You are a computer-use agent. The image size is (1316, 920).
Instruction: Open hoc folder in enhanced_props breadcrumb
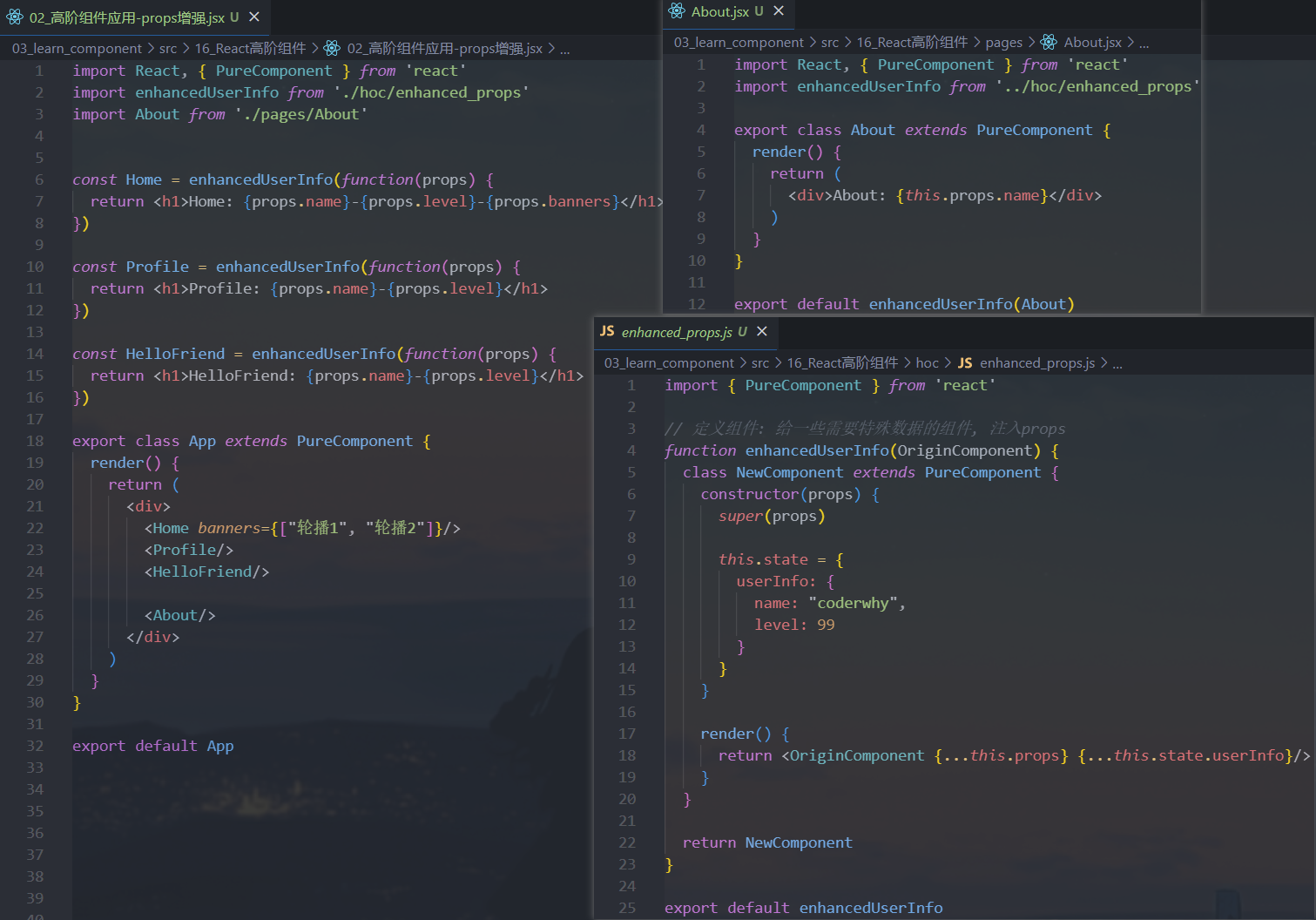[928, 362]
